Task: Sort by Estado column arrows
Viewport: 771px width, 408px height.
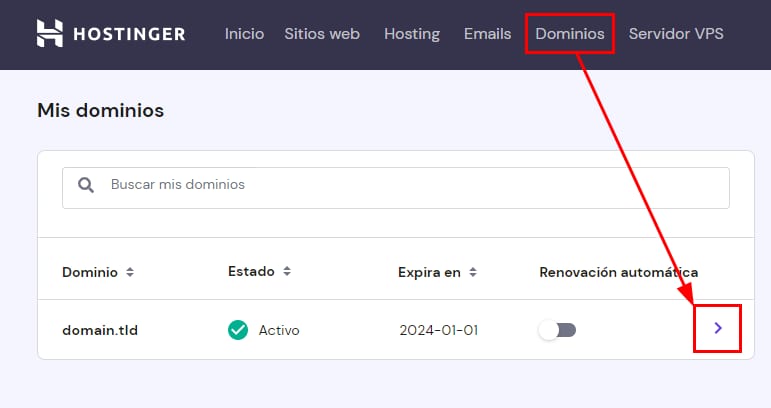Action: pos(287,271)
